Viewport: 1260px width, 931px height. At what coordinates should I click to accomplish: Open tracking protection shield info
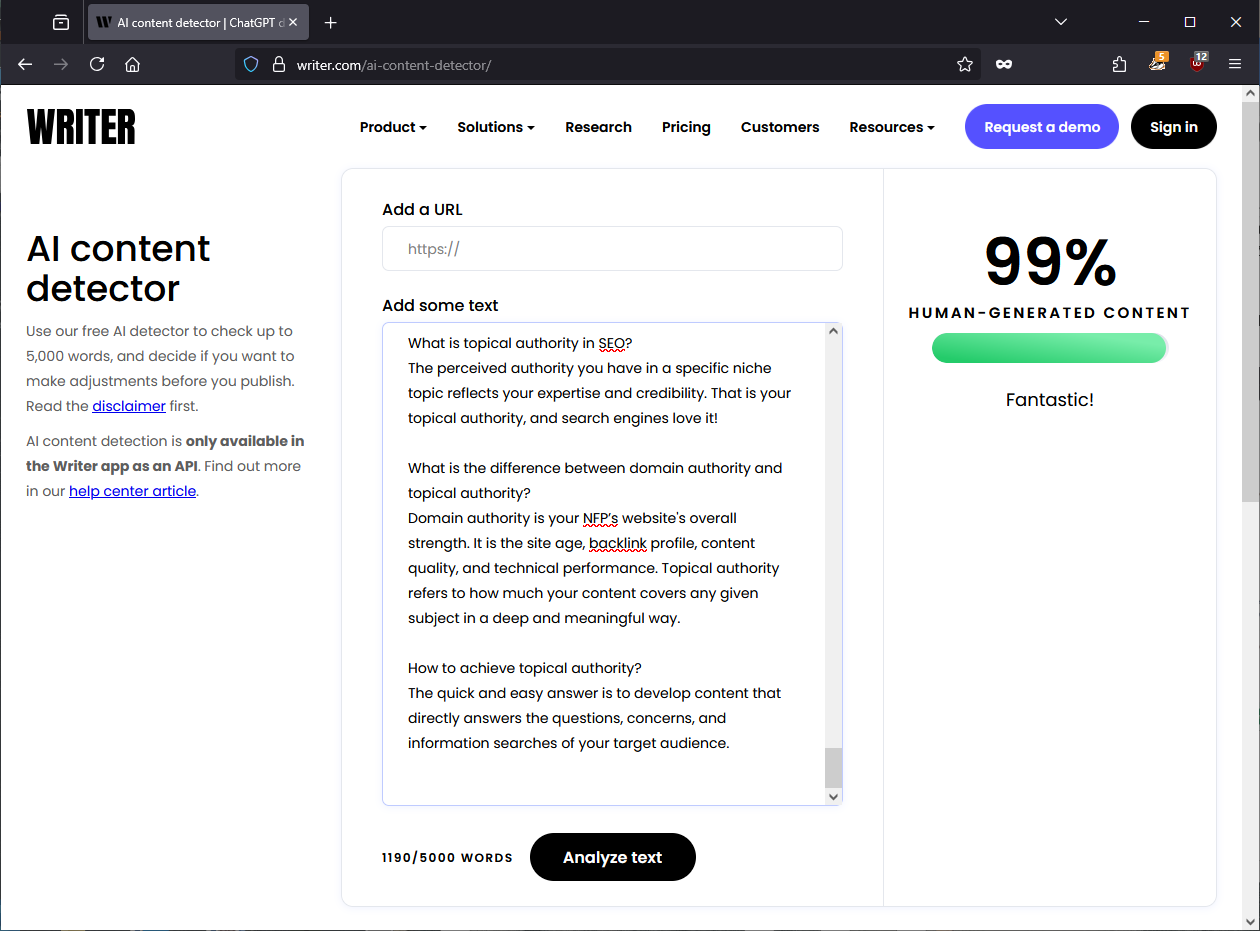tap(251, 64)
